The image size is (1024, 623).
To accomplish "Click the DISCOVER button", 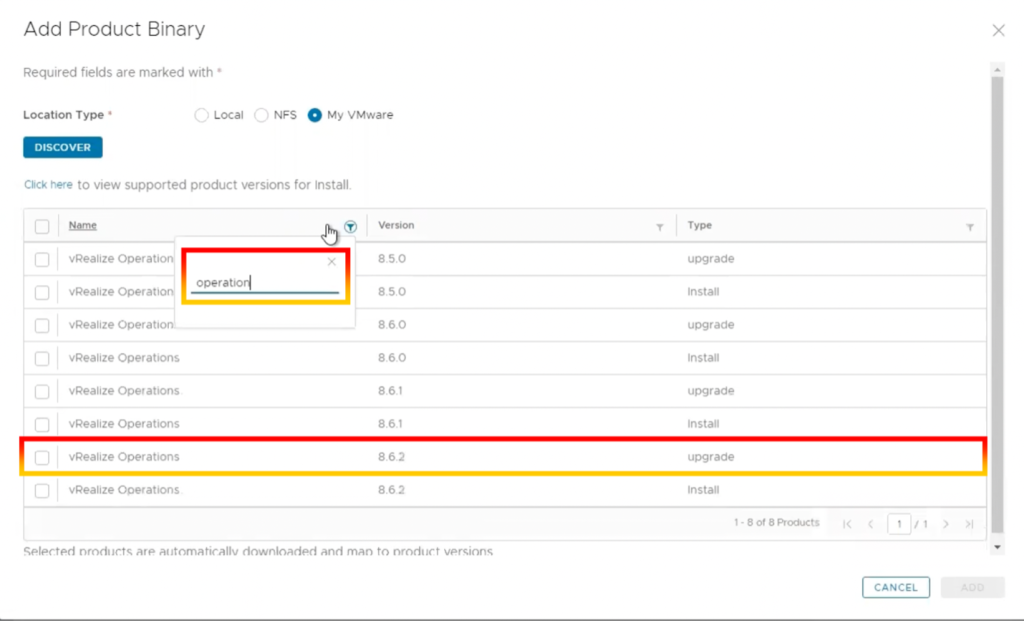I will pyautogui.click(x=63, y=147).
